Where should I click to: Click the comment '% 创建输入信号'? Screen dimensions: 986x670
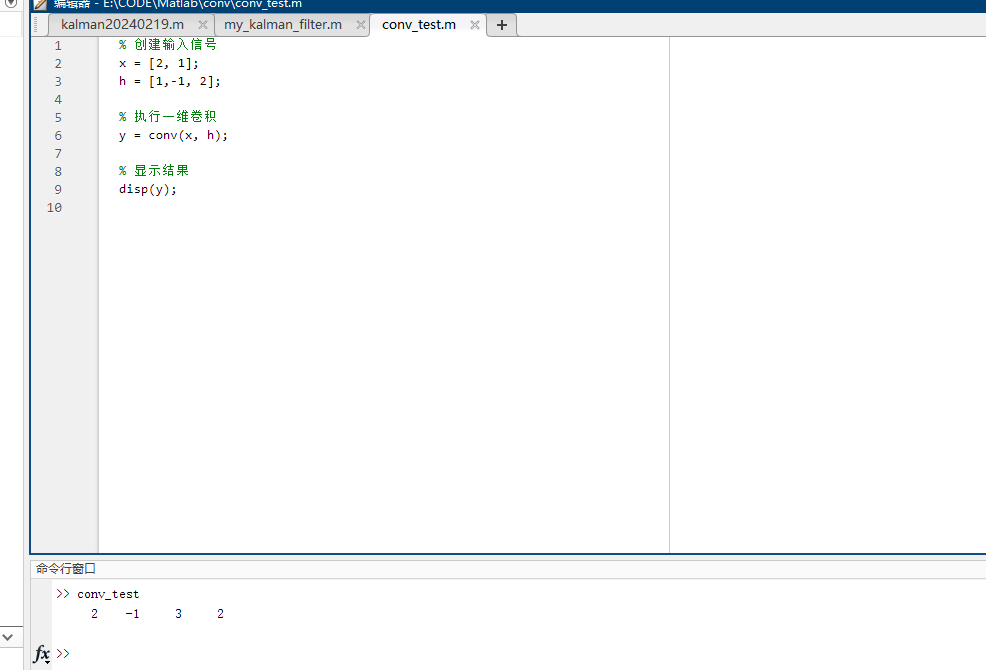[168, 45]
